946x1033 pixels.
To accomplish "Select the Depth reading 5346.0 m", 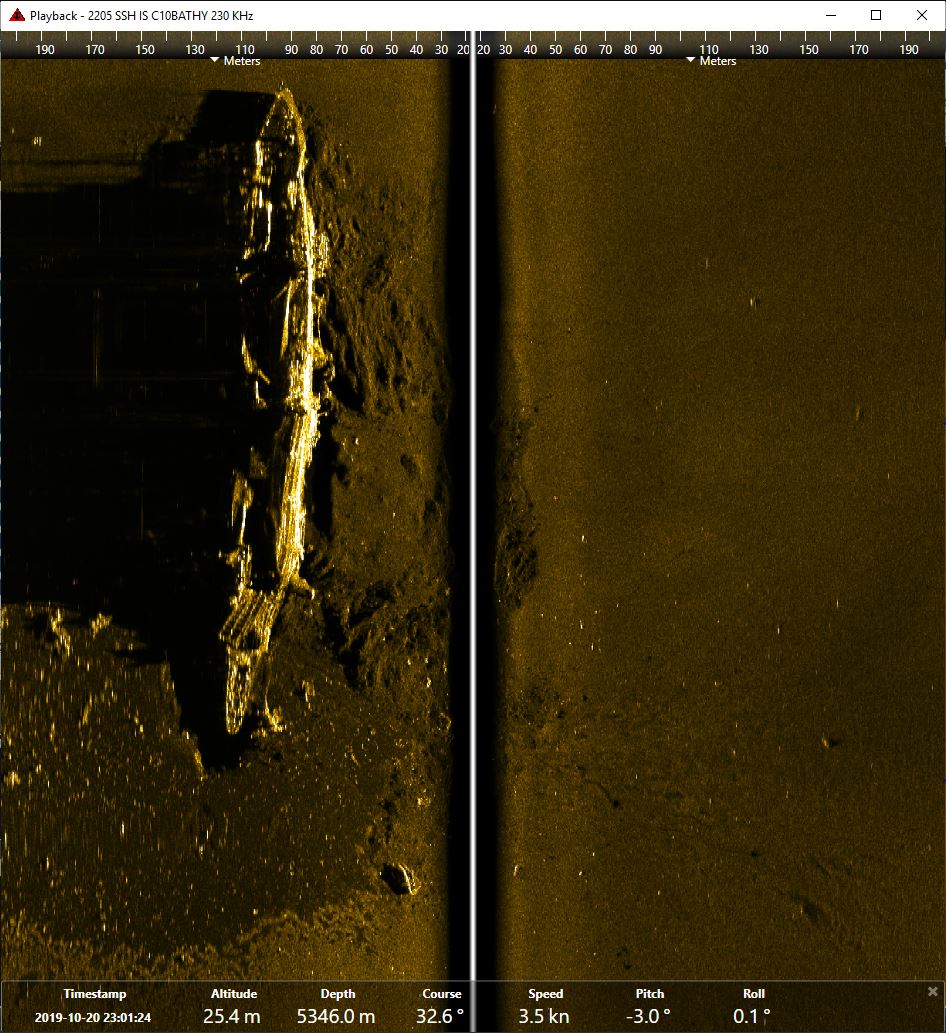I will point(336,1017).
